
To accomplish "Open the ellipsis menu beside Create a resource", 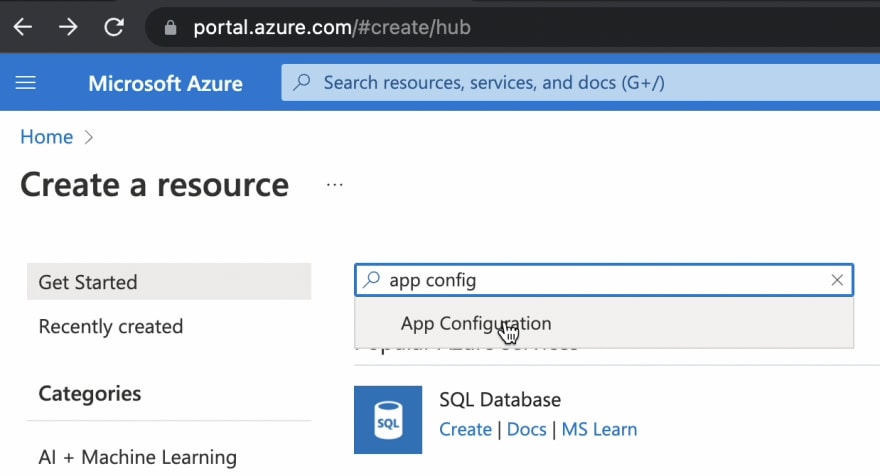I will (334, 185).
